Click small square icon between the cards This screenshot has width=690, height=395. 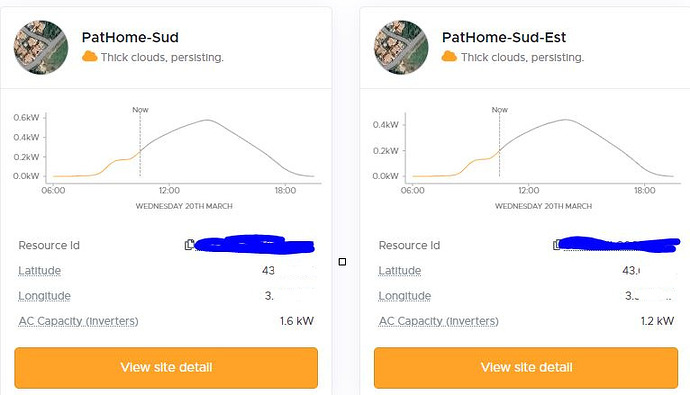tap(342, 262)
